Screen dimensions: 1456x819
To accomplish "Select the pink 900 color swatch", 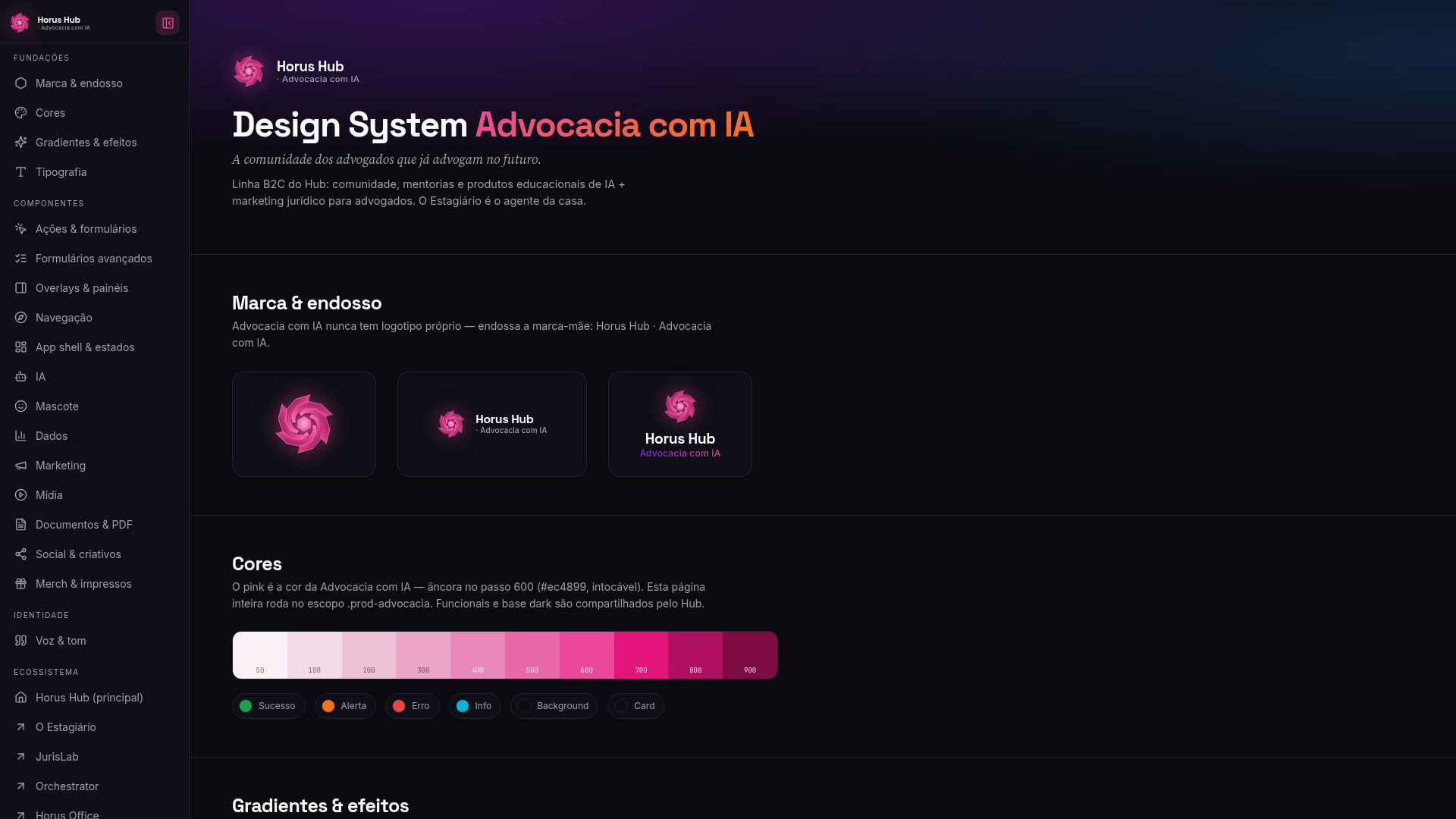I will point(750,655).
